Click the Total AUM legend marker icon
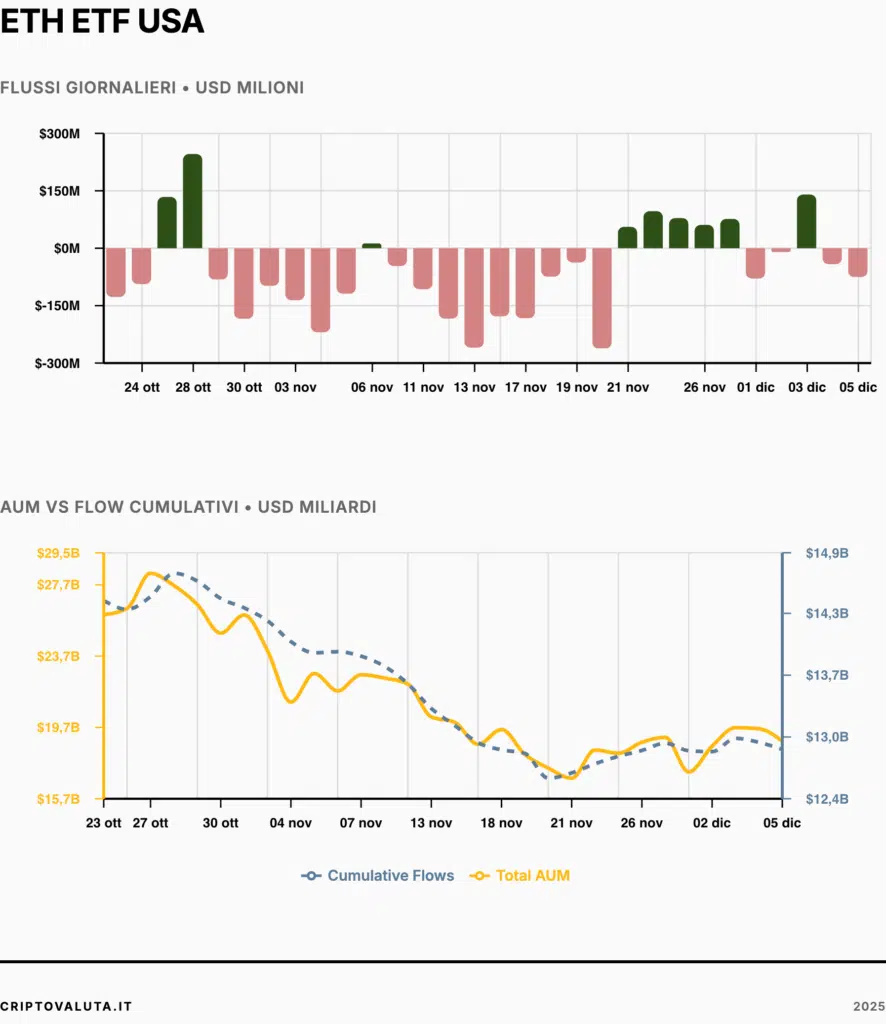The width and height of the screenshot is (886, 1024). coord(481,876)
